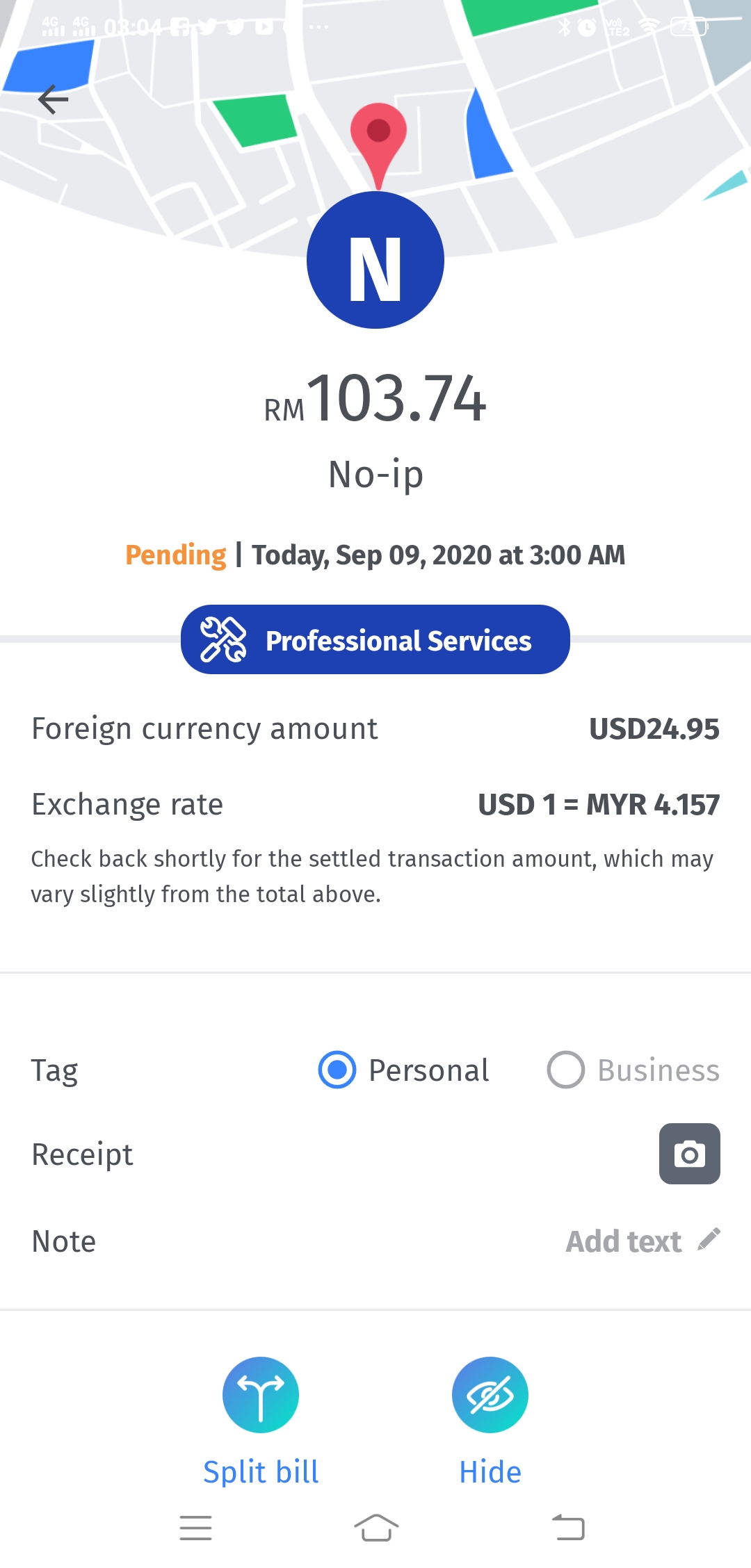Tap the pencil icon beside Add text
This screenshot has height=1568, width=751.
[x=709, y=1239]
